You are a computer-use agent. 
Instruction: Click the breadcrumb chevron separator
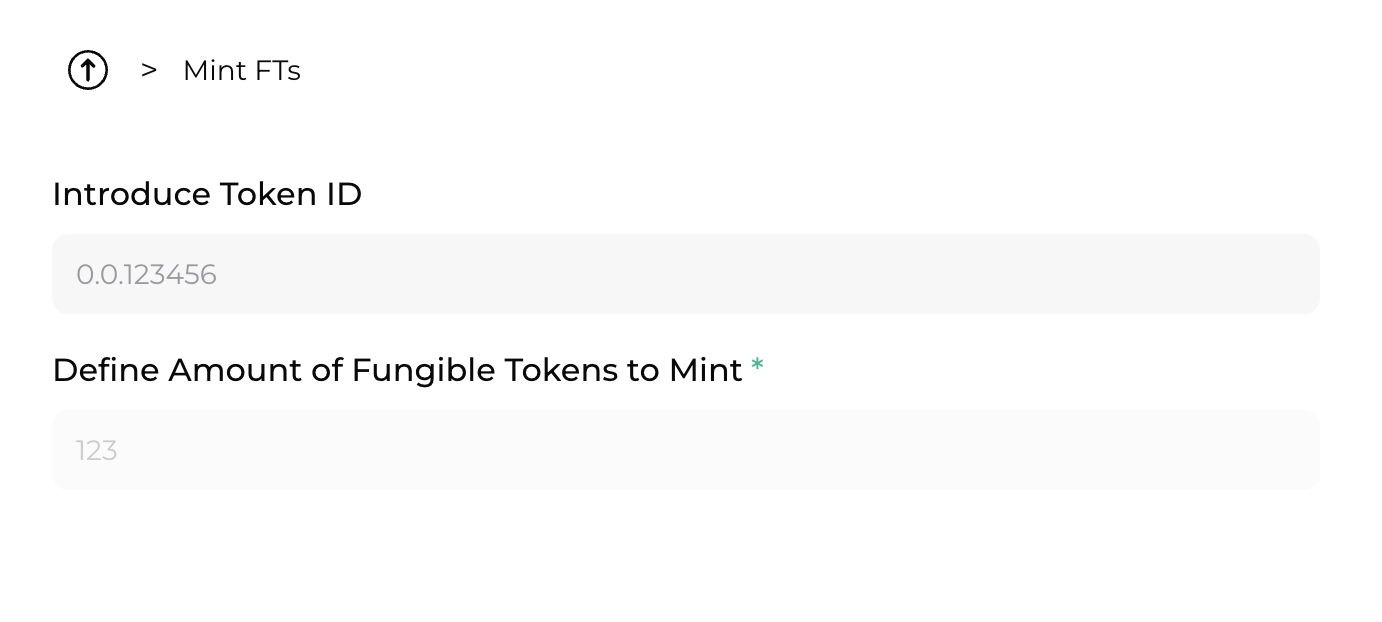149,70
